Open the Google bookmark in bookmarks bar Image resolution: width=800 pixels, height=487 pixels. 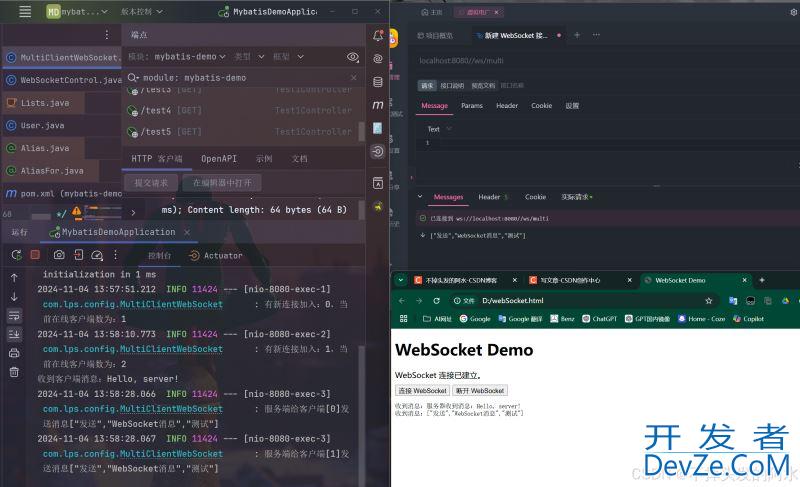click(x=475, y=319)
